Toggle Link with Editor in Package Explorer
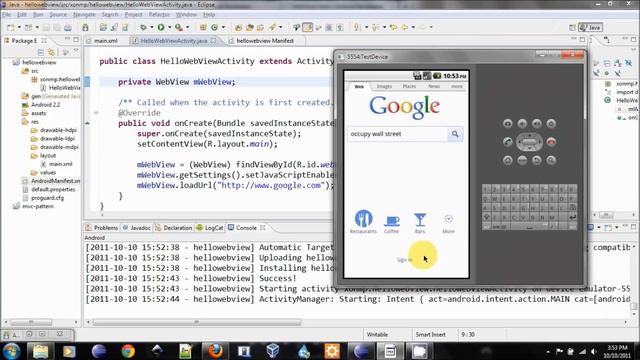The height and width of the screenshot is (360, 640). (51, 52)
